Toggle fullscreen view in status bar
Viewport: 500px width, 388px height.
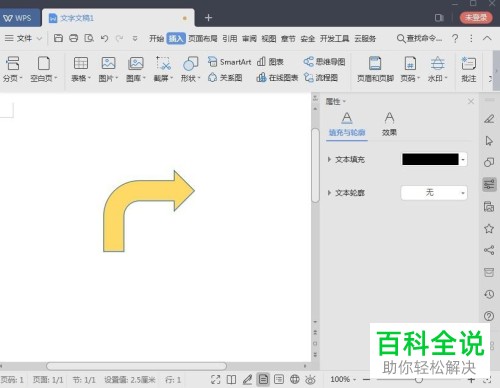(216, 379)
